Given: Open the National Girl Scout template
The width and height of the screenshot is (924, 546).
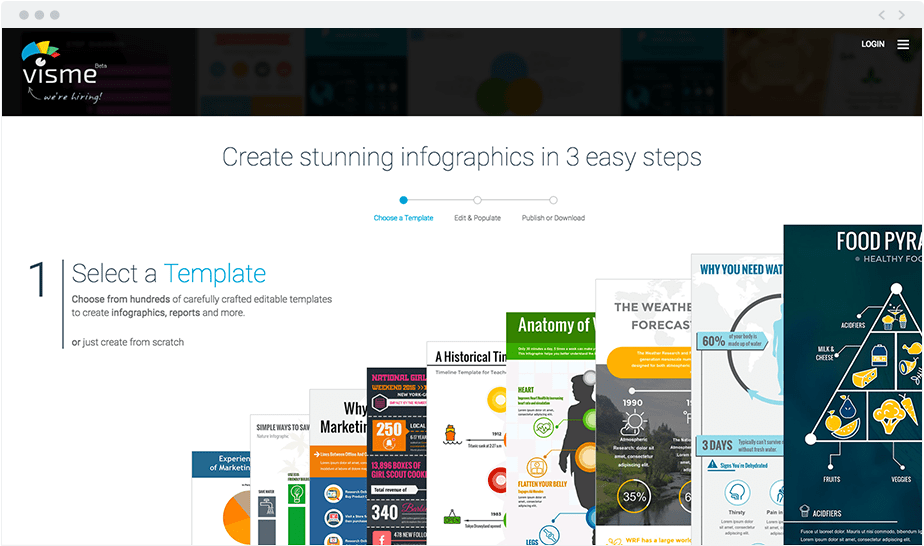Looking at the screenshot, I should (x=397, y=456).
